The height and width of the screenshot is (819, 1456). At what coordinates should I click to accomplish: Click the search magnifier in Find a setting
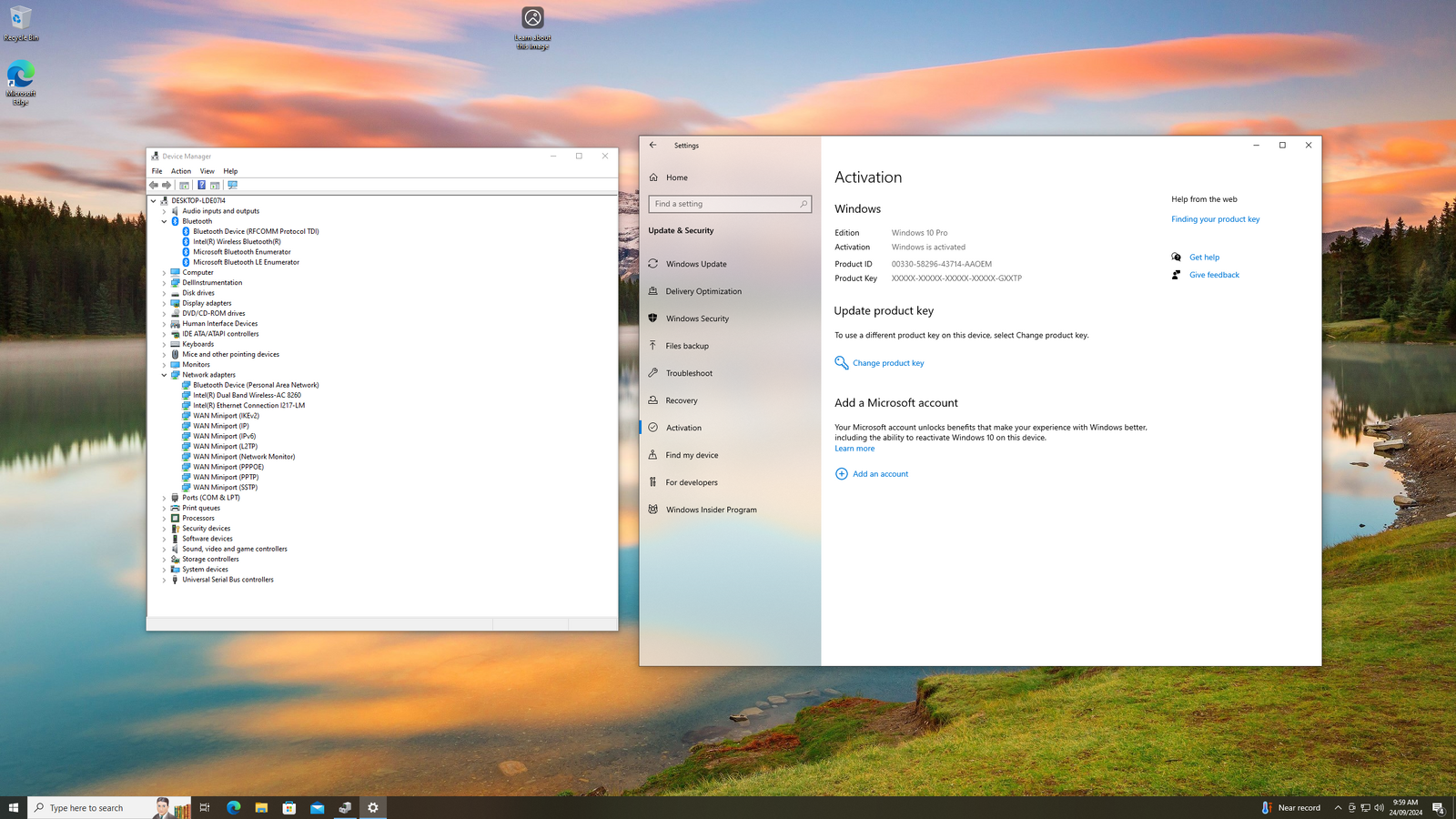[x=804, y=204]
